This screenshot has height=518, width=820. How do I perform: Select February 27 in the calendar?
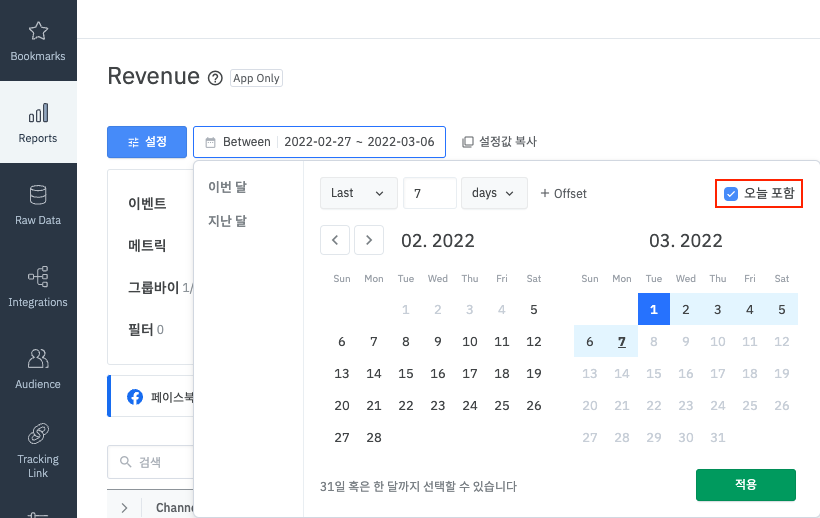(341, 437)
